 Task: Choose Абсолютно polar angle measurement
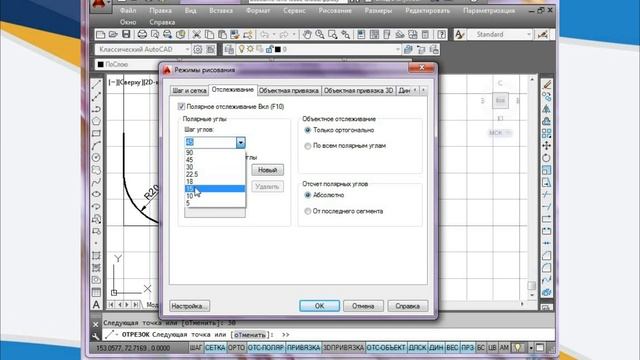pyautogui.click(x=308, y=195)
